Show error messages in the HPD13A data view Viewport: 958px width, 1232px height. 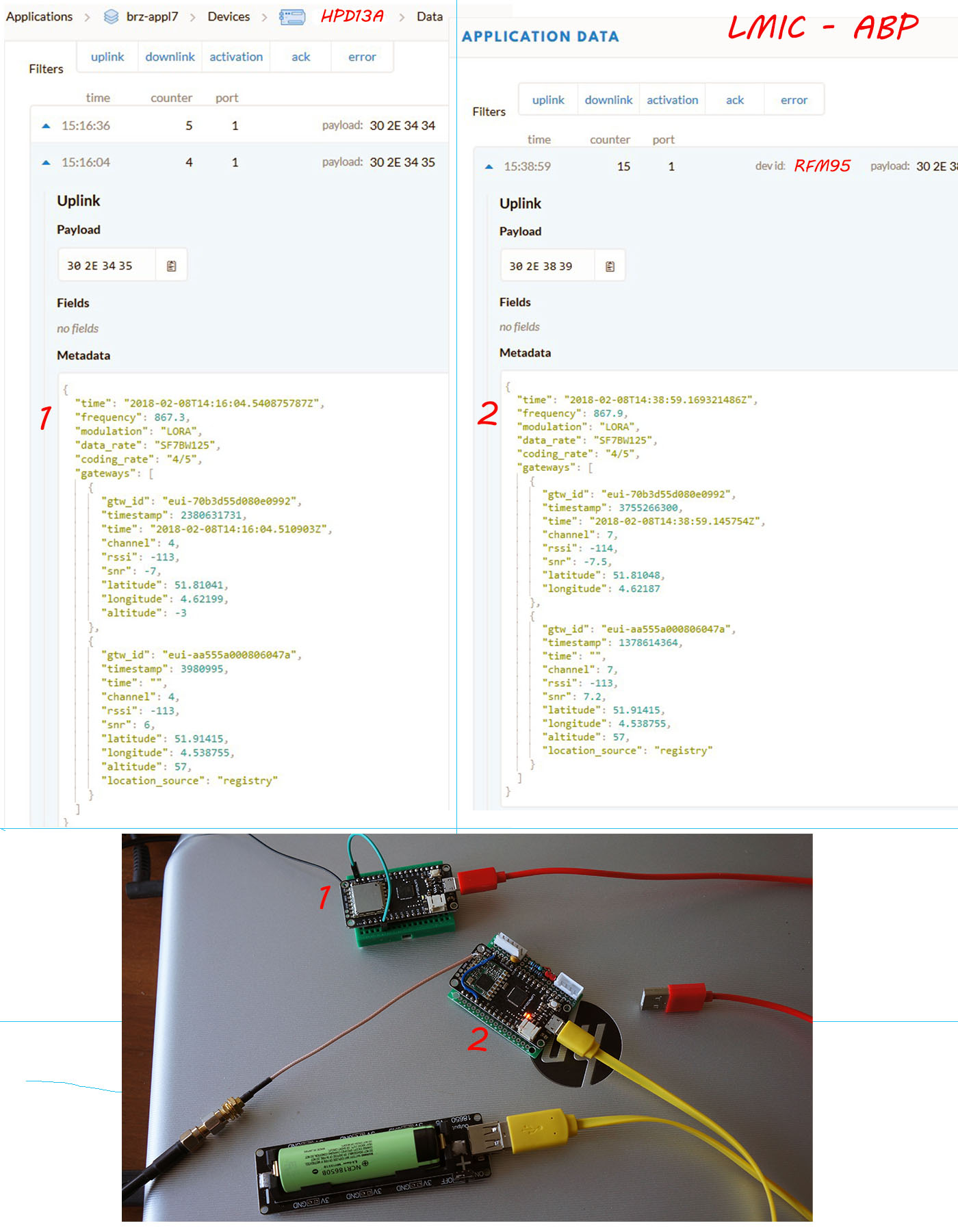(x=362, y=57)
